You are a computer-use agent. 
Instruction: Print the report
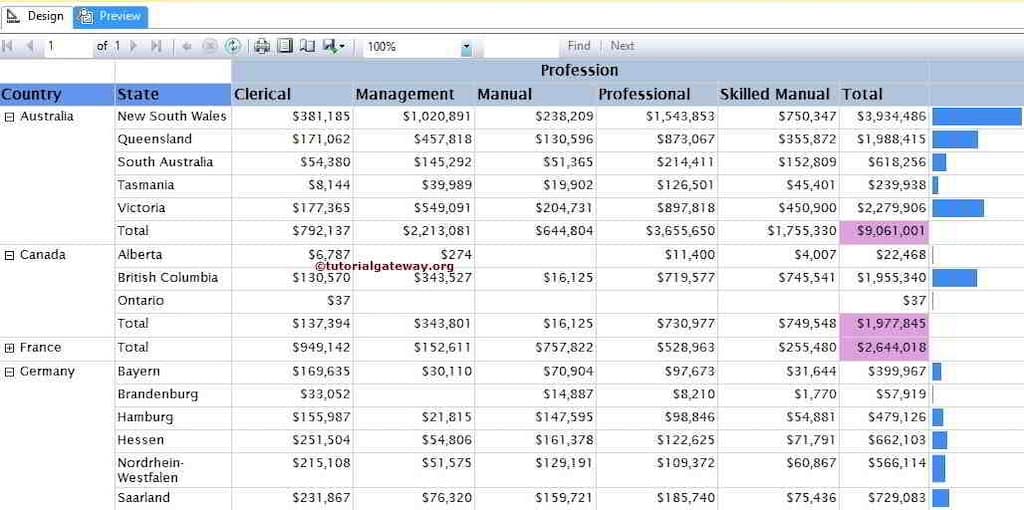[262, 46]
